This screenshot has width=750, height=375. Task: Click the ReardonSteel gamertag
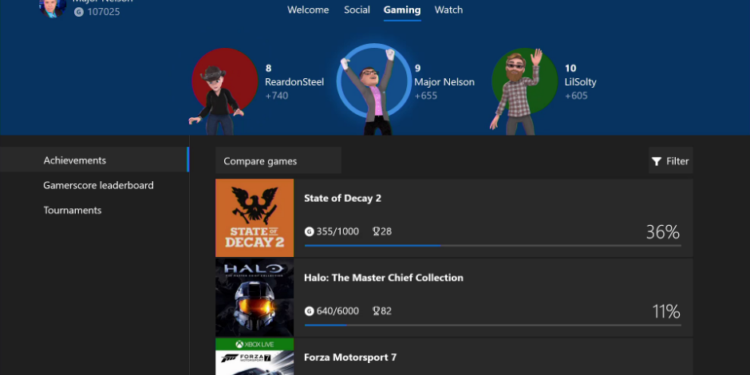pyautogui.click(x=294, y=82)
